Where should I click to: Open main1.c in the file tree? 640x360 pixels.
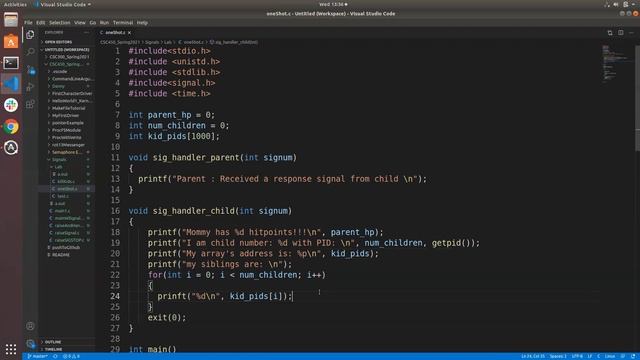click(x=62, y=211)
